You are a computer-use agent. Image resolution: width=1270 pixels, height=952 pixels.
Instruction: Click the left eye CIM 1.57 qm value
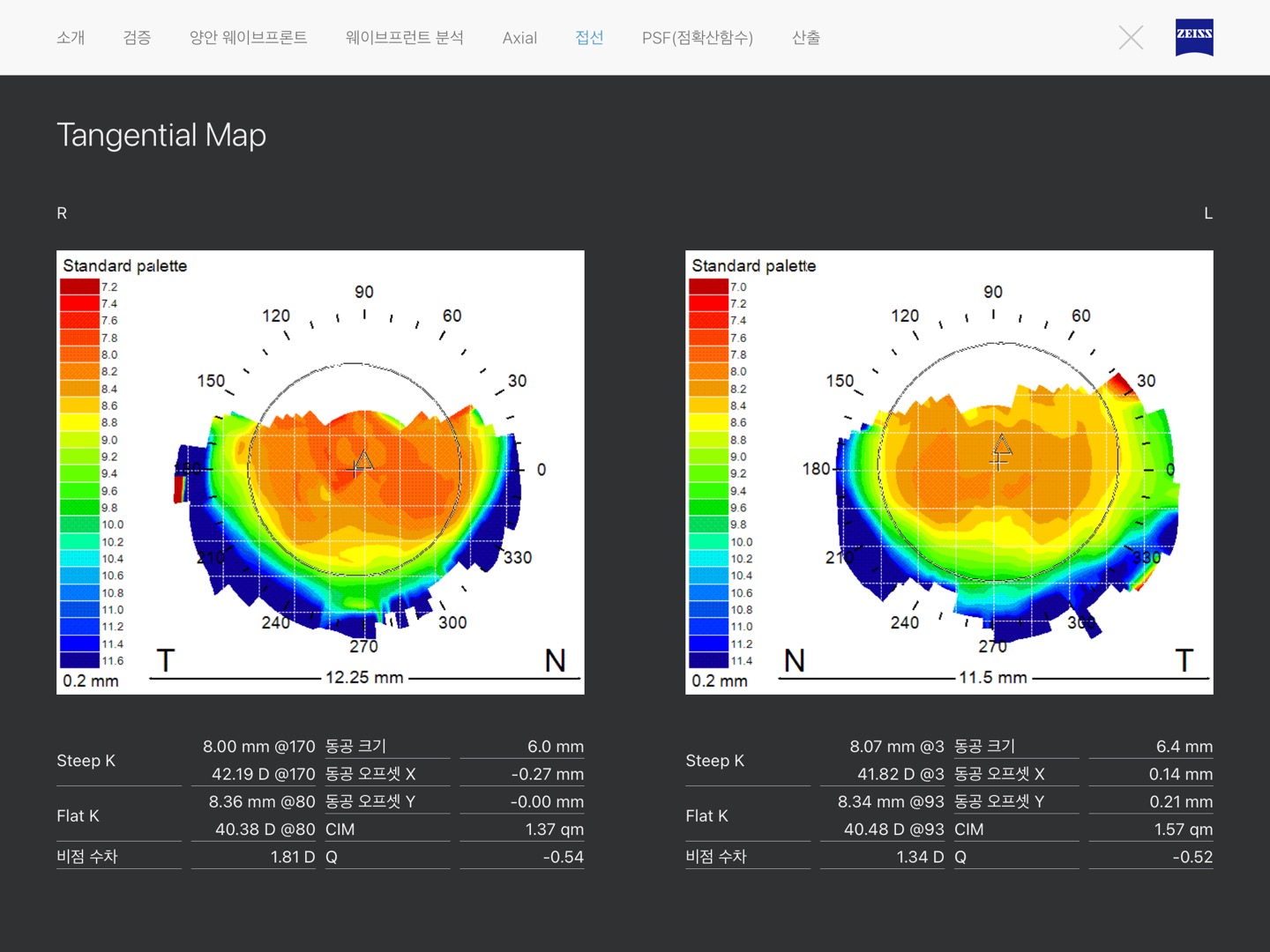tap(1183, 829)
